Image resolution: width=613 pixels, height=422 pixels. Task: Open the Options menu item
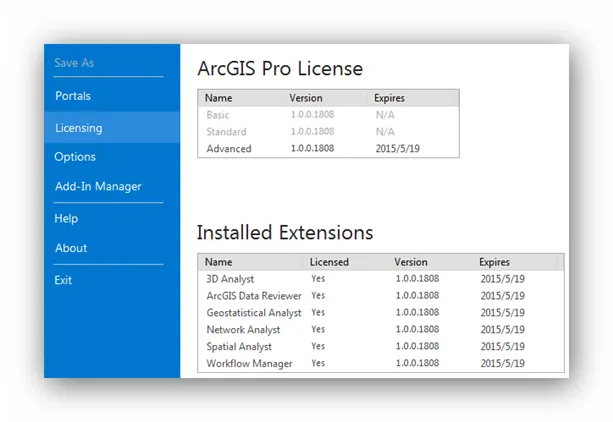pyautogui.click(x=76, y=157)
